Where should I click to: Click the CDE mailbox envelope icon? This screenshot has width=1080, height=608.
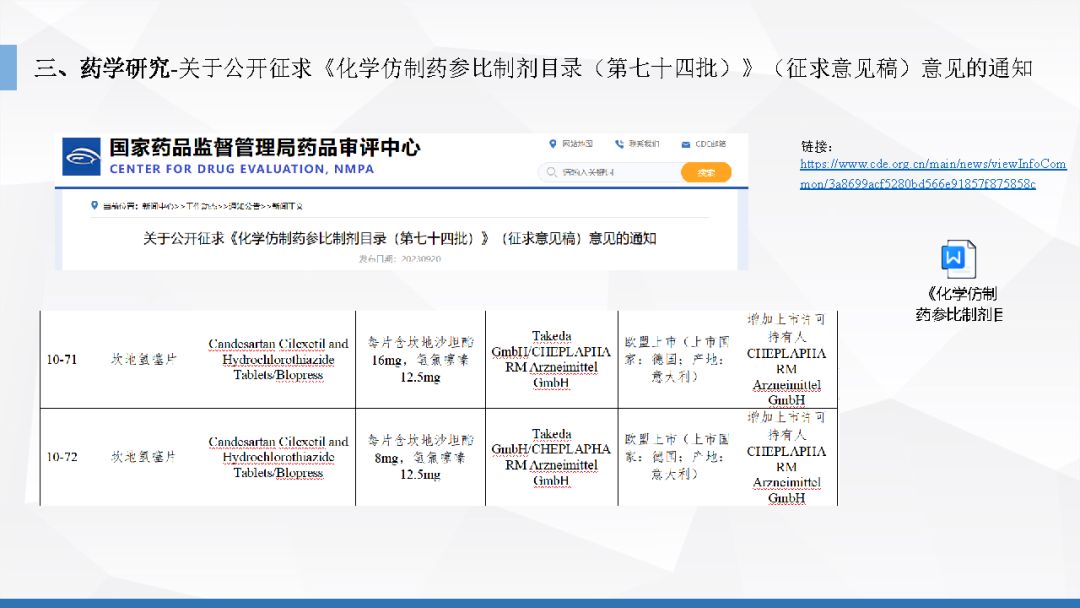[x=685, y=144]
